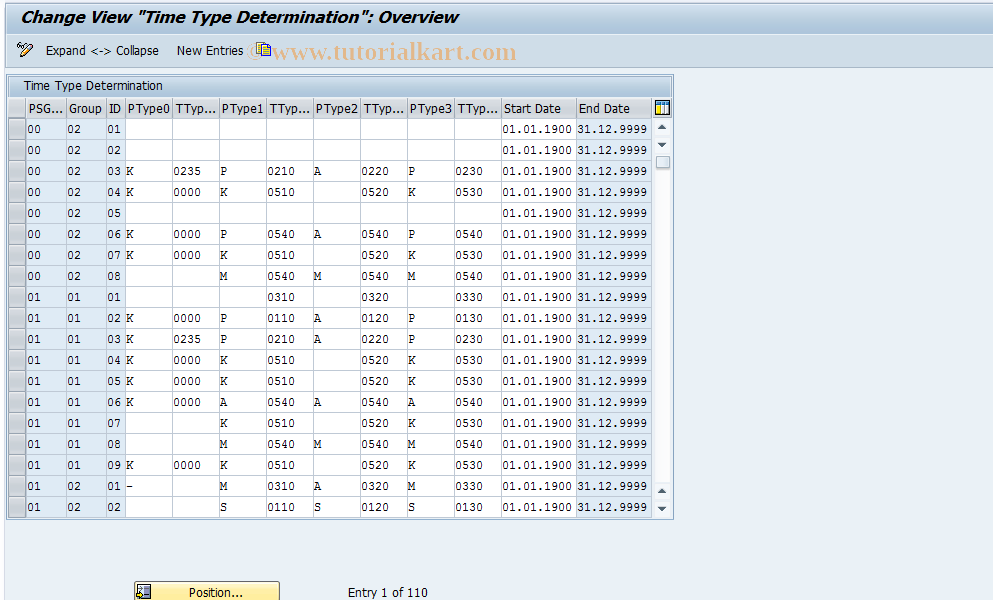Select row selector for 01 01 01
Screen dimensions: 993x600
click(x=17, y=297)
